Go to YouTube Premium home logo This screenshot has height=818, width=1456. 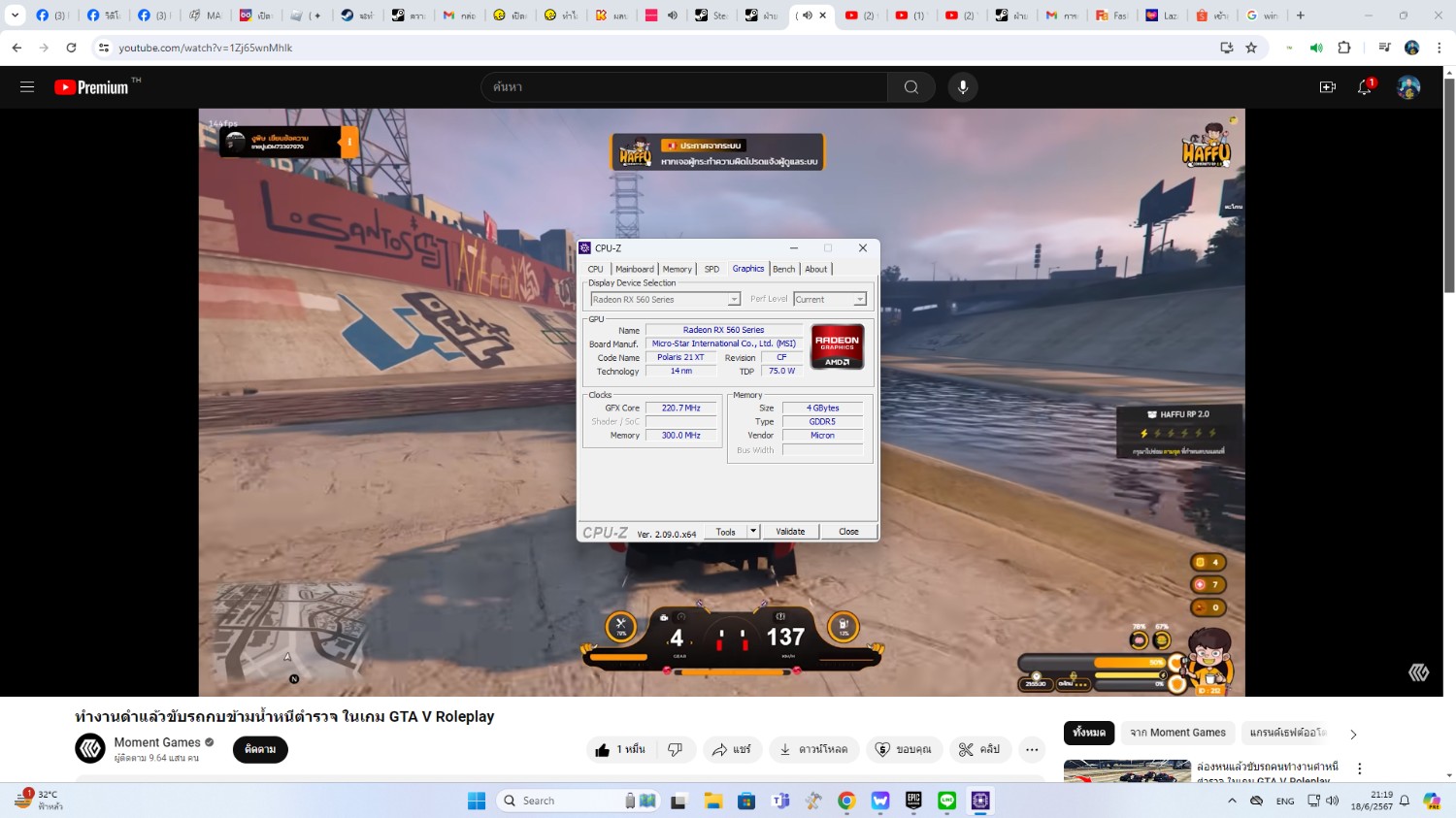click(x=91, y=87)
